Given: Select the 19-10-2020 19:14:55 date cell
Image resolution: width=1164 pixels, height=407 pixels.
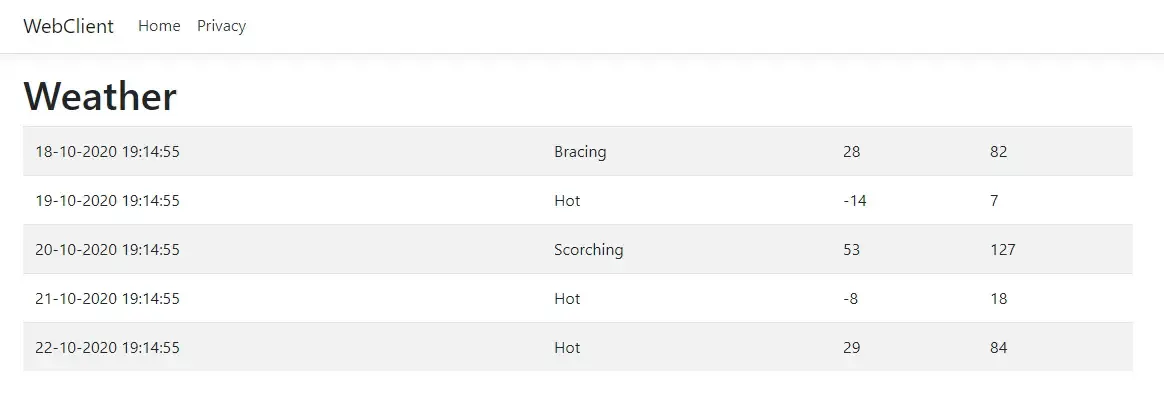Looking at the screenshot, I should point(107,201).
